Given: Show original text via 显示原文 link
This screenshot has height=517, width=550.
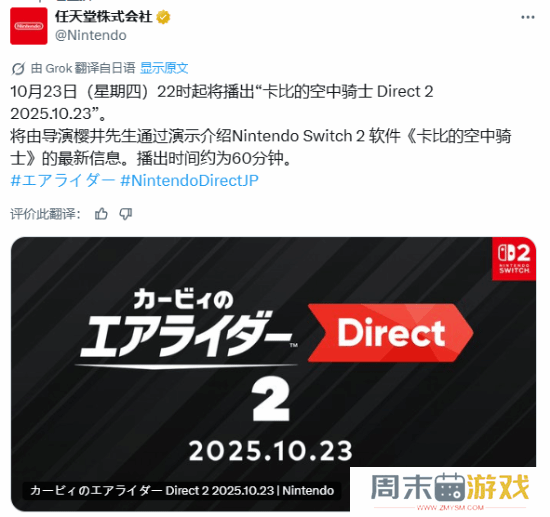Looking at the screenshot, I should tap(164, 68).
